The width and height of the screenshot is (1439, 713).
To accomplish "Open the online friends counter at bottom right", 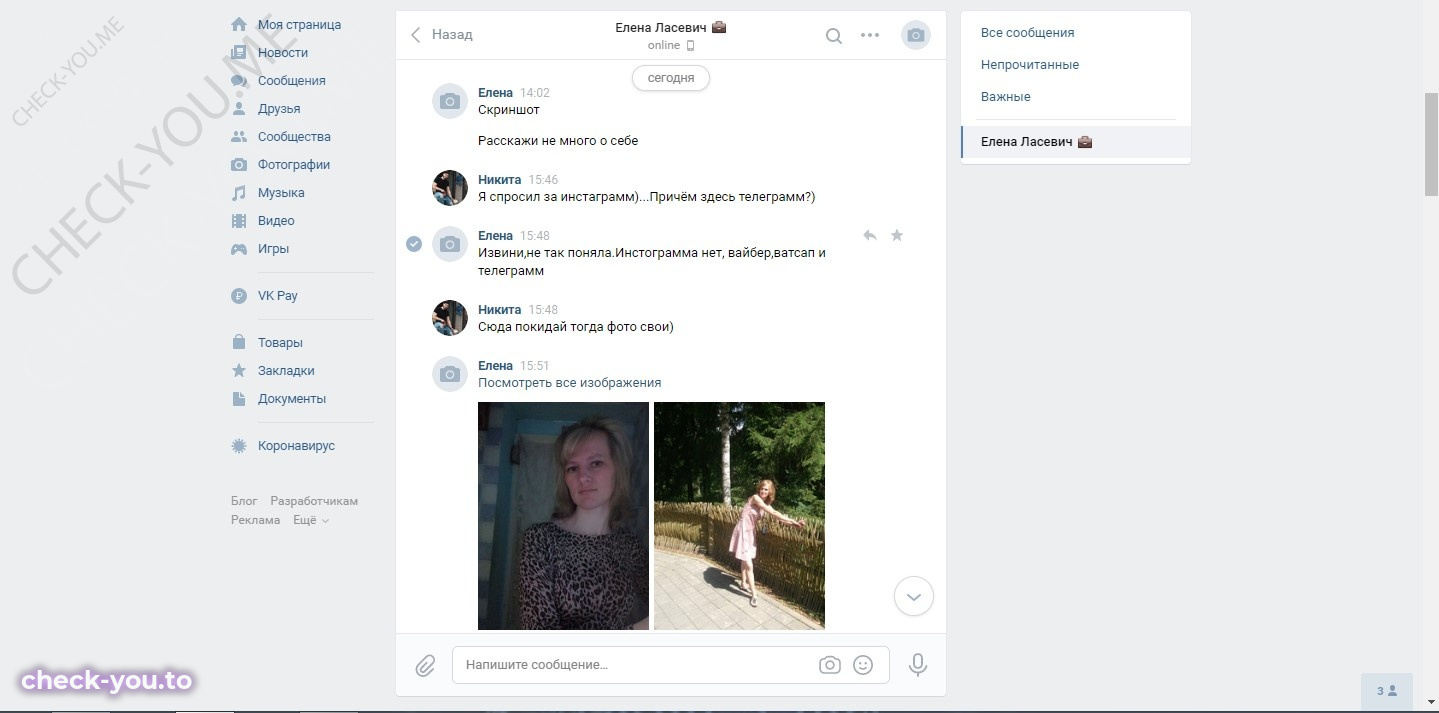I will coord(1386,691).
